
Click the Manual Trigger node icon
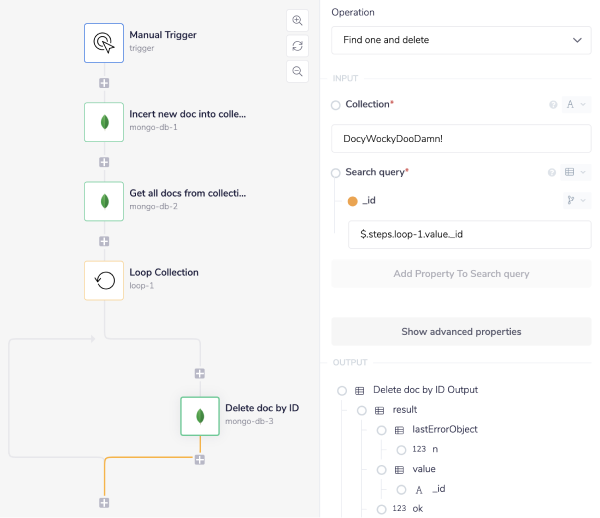tap(104, 42)
